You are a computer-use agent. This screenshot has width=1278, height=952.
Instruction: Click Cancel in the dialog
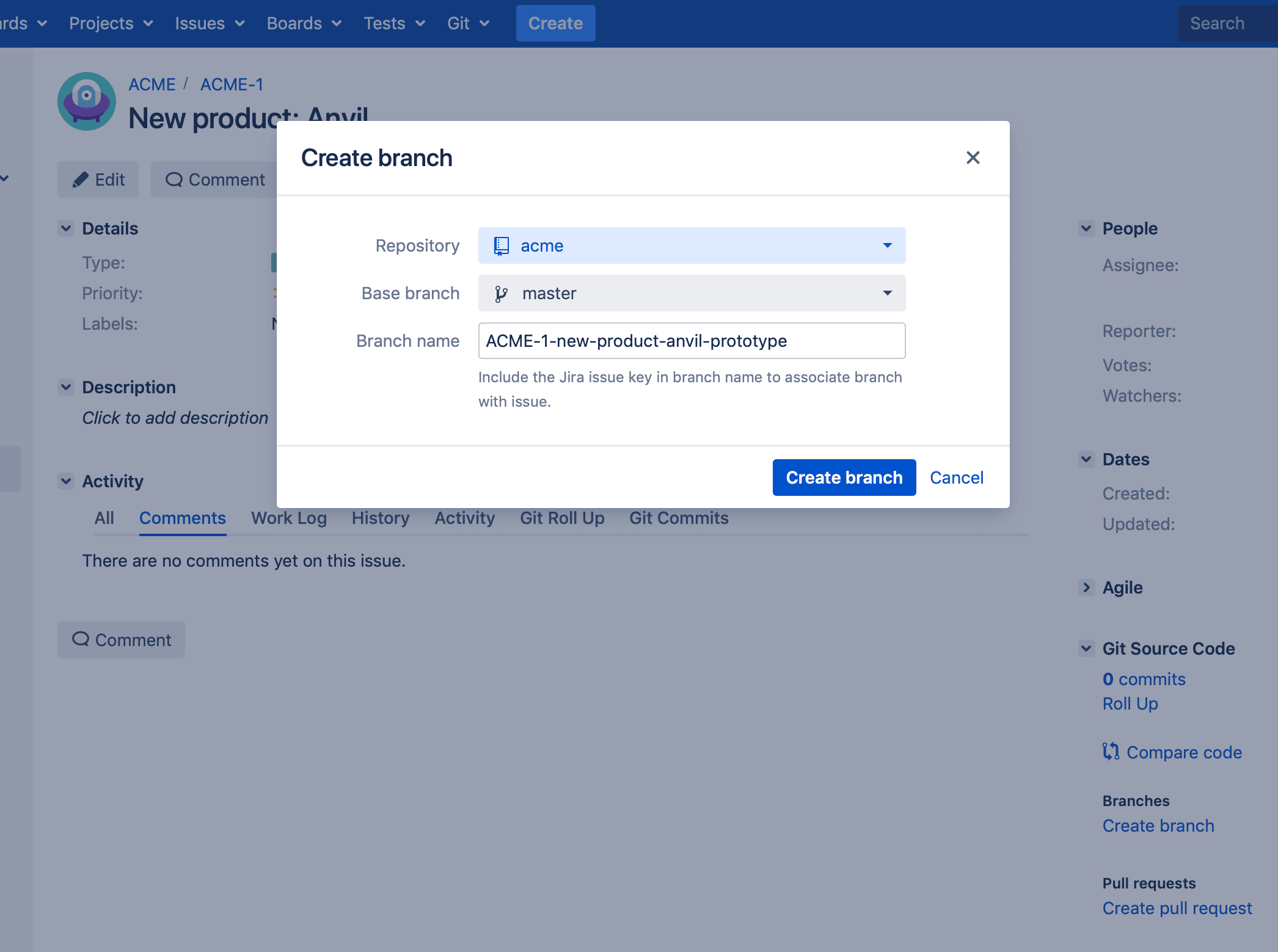pos(956,478)
